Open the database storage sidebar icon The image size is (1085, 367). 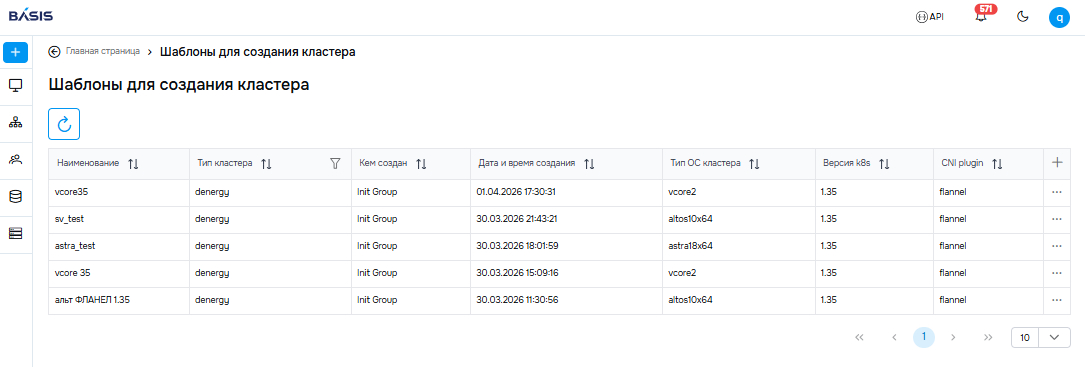click(x=15, y=197)
